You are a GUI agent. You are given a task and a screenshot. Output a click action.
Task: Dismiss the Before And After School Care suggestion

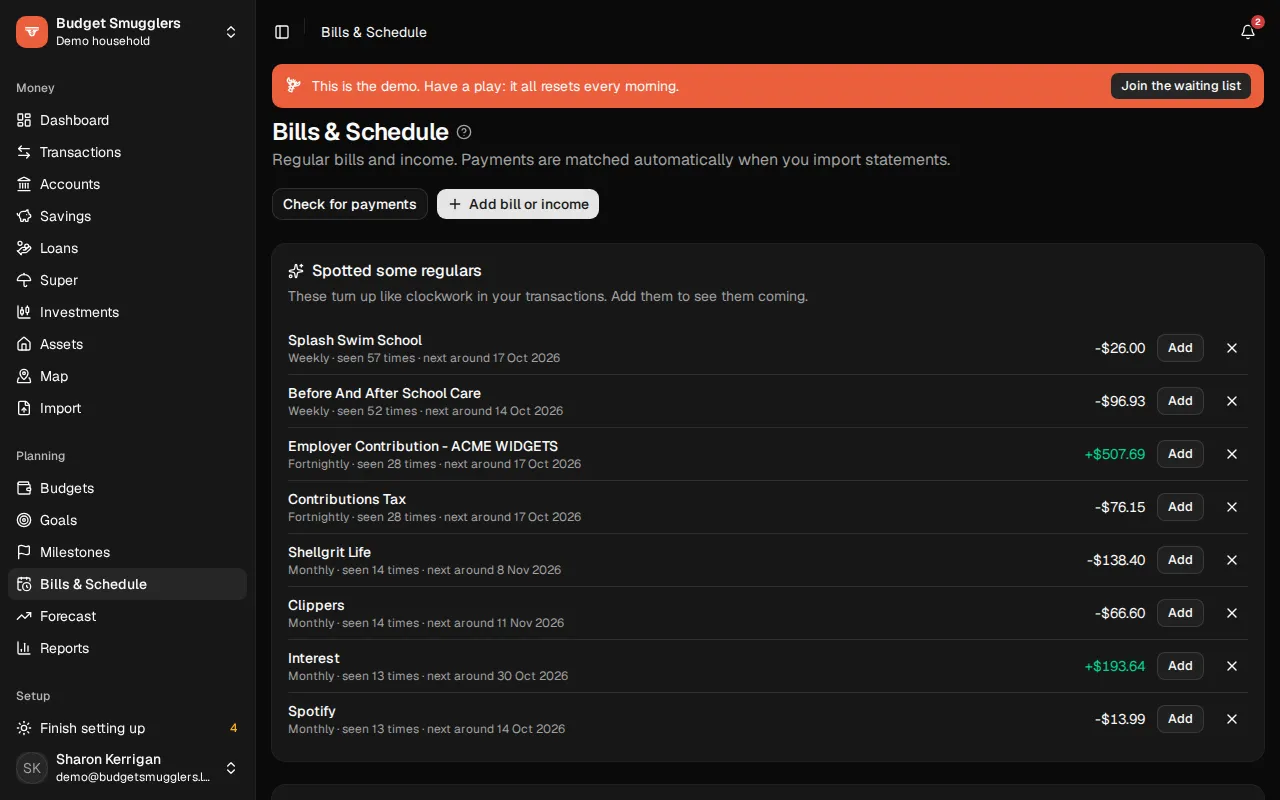click(1232, 401)
